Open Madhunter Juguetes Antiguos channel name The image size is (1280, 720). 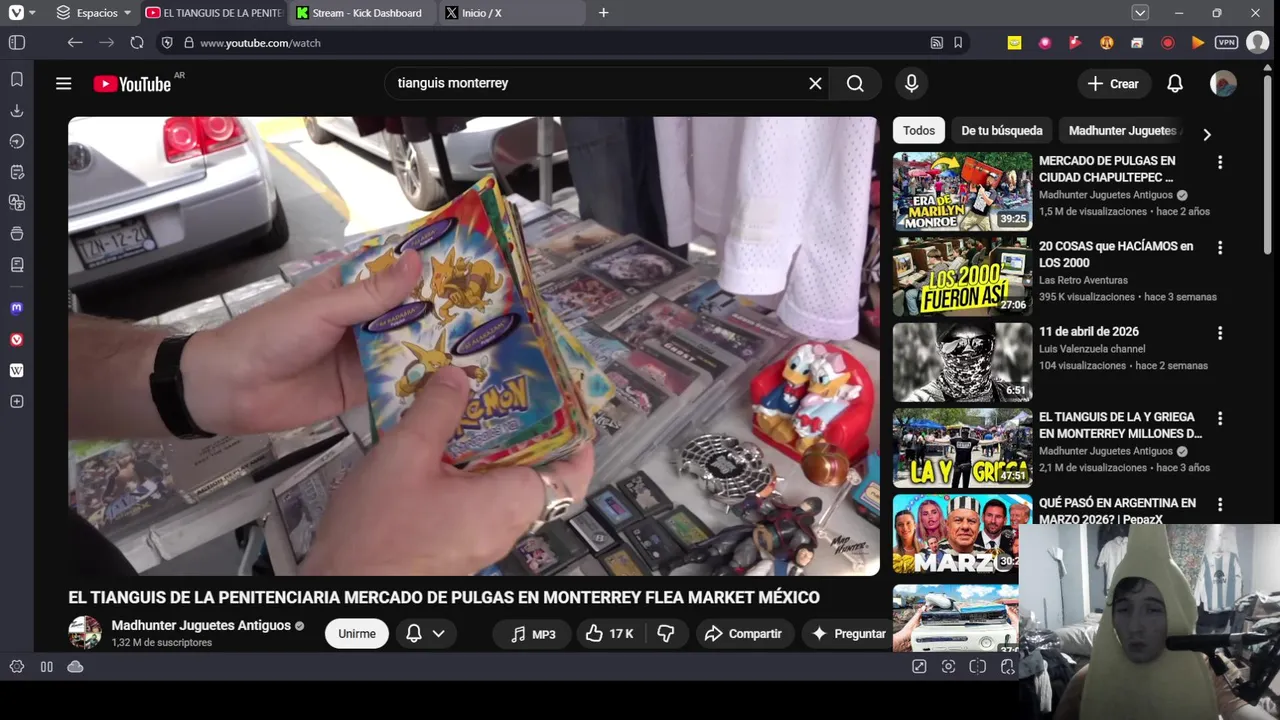coord(201,626)
